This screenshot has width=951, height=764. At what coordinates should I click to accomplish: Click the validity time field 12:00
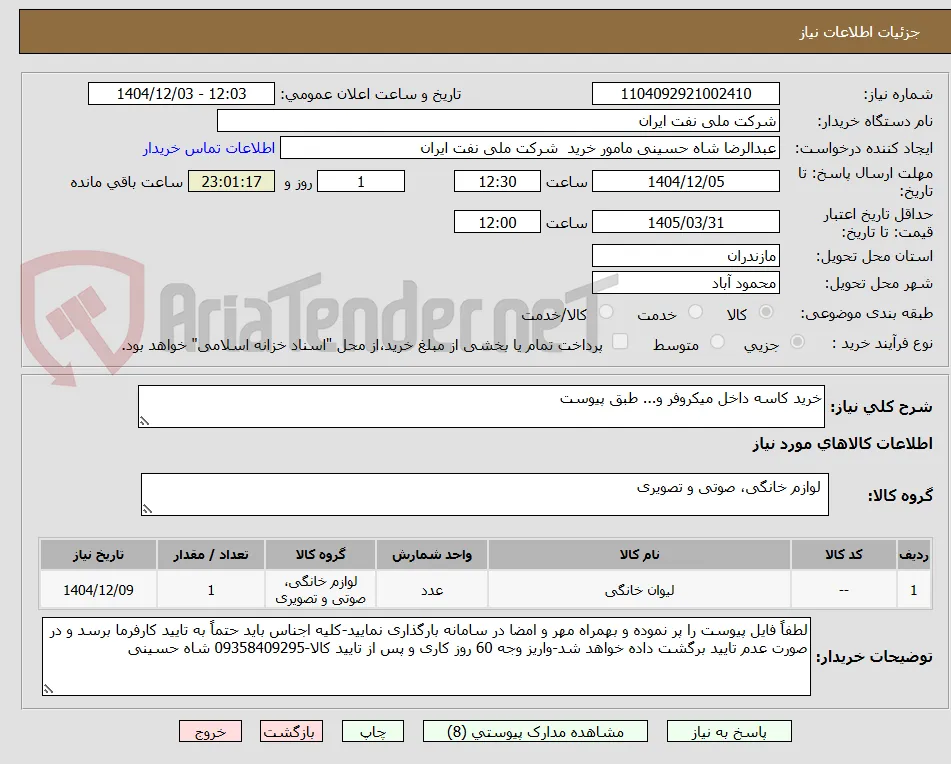(x=497, y=222)
